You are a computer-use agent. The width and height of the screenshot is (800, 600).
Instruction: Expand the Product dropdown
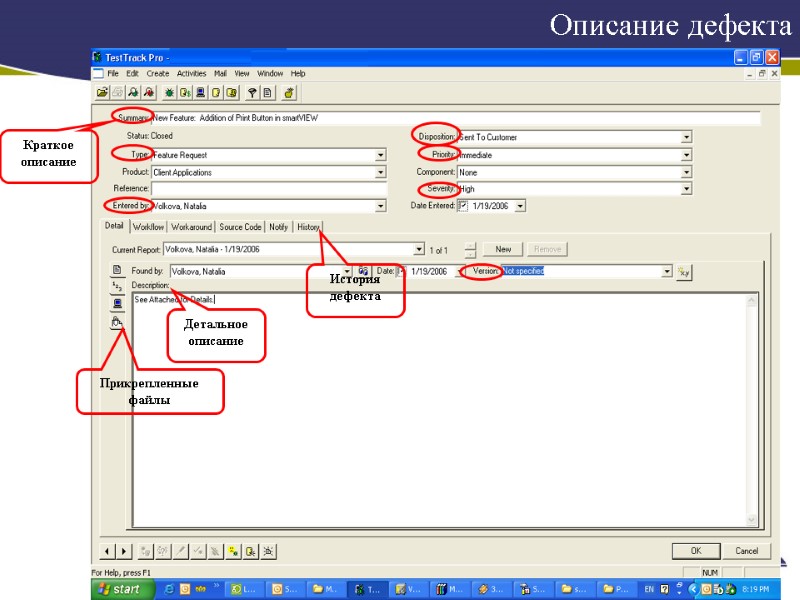coord(380,172)
